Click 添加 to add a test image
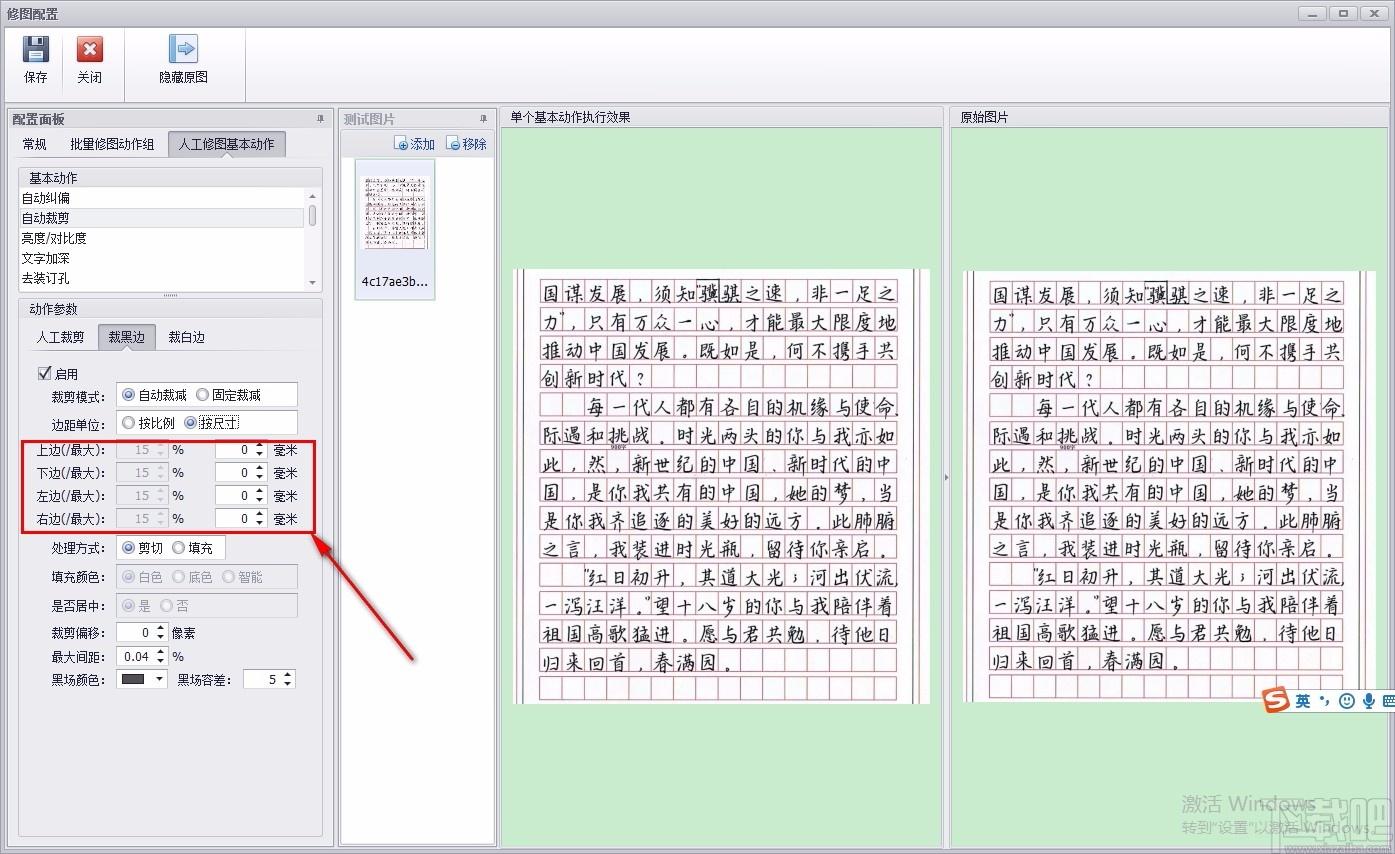 tap(415, 144)
